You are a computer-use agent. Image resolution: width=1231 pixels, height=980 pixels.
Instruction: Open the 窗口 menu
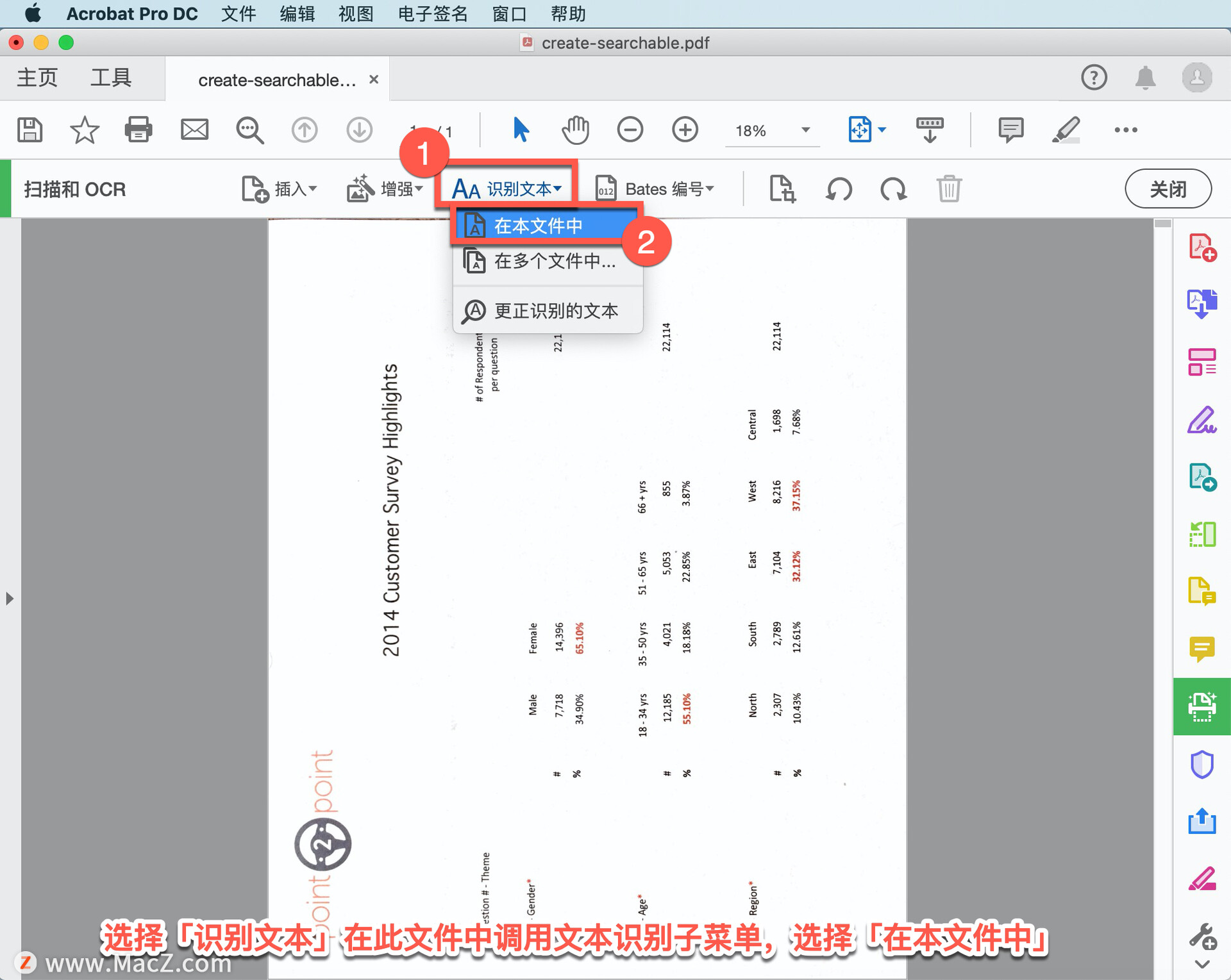pos(510,13)
